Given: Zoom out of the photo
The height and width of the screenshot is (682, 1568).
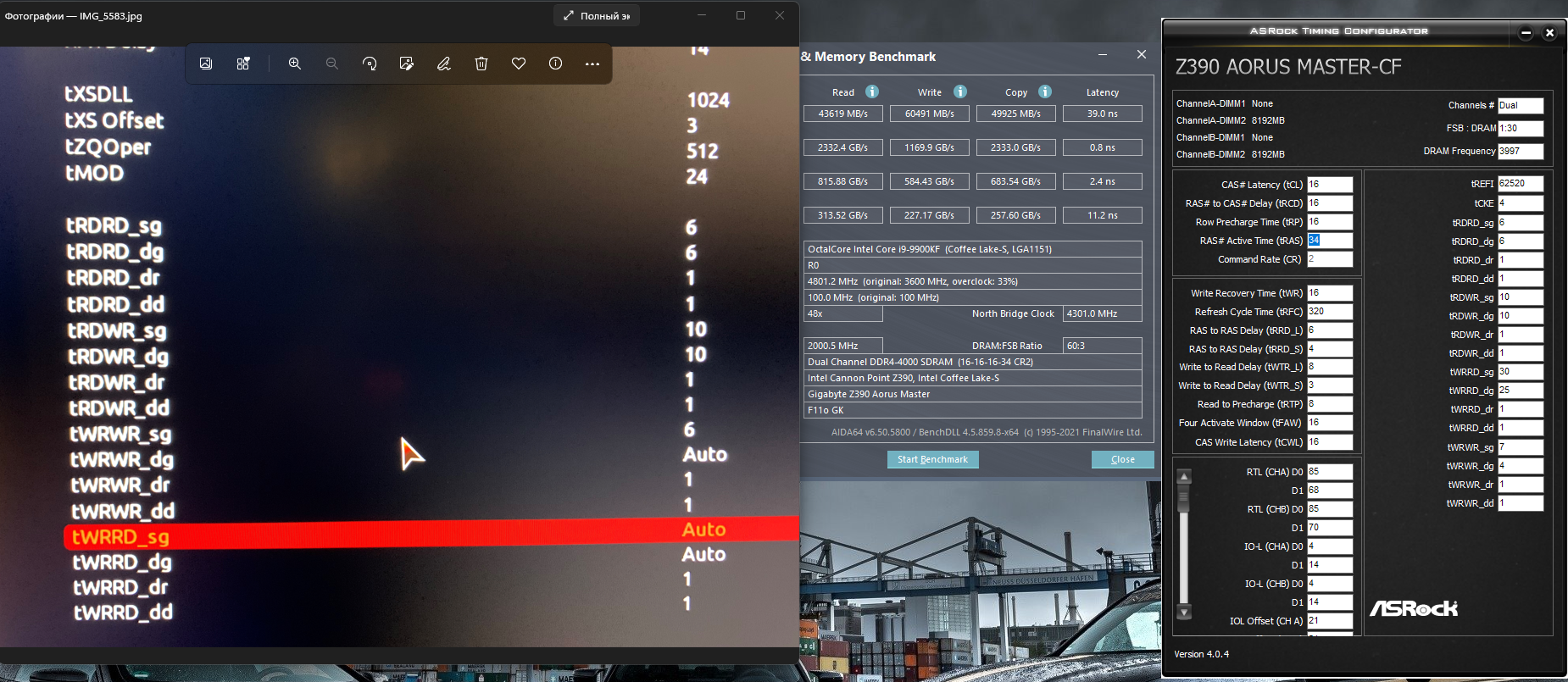Looking at the screenshot, I should coord(332,64).
